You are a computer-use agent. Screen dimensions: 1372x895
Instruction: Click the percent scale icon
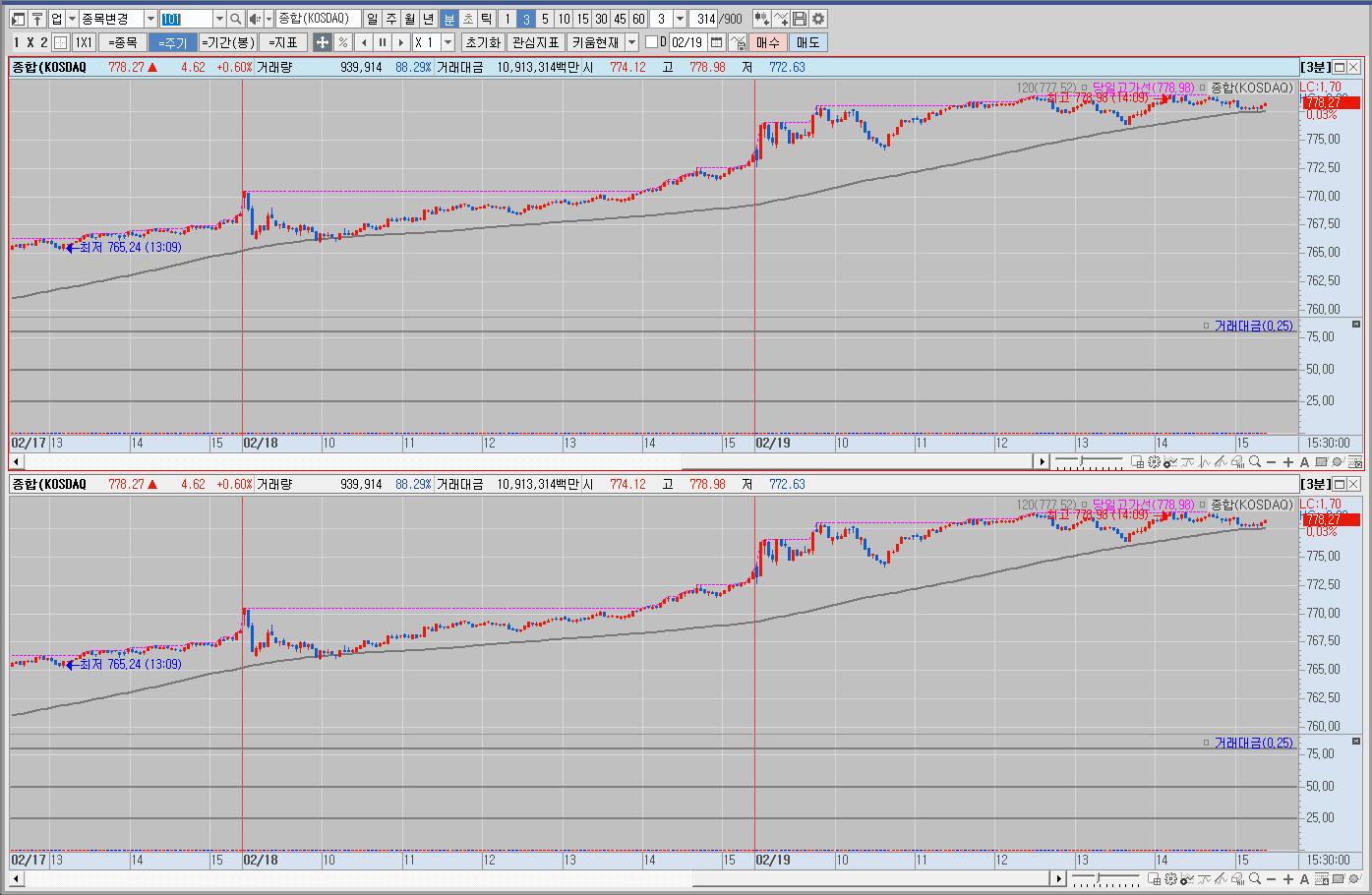pyautogui.click(x=342, y=42)
